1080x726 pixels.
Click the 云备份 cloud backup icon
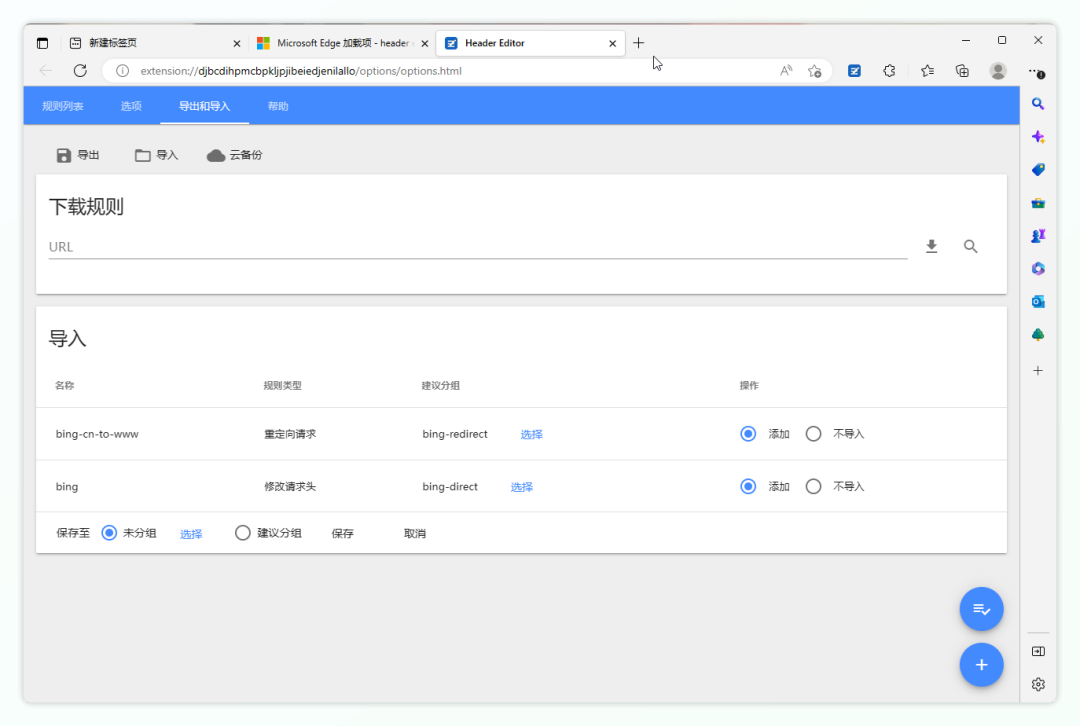click(216, 155)
